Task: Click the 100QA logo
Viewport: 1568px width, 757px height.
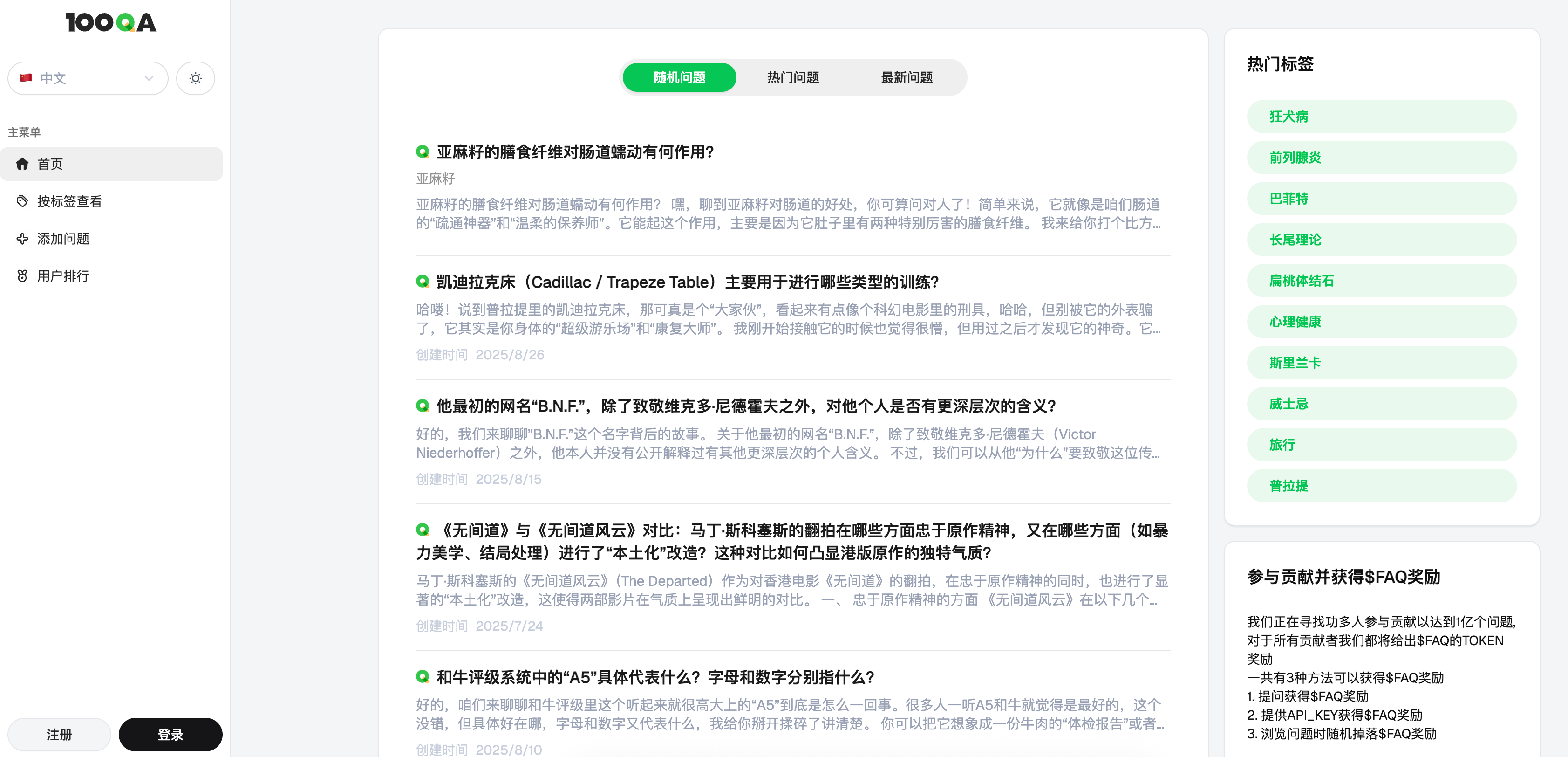Action: click(111, 22)
